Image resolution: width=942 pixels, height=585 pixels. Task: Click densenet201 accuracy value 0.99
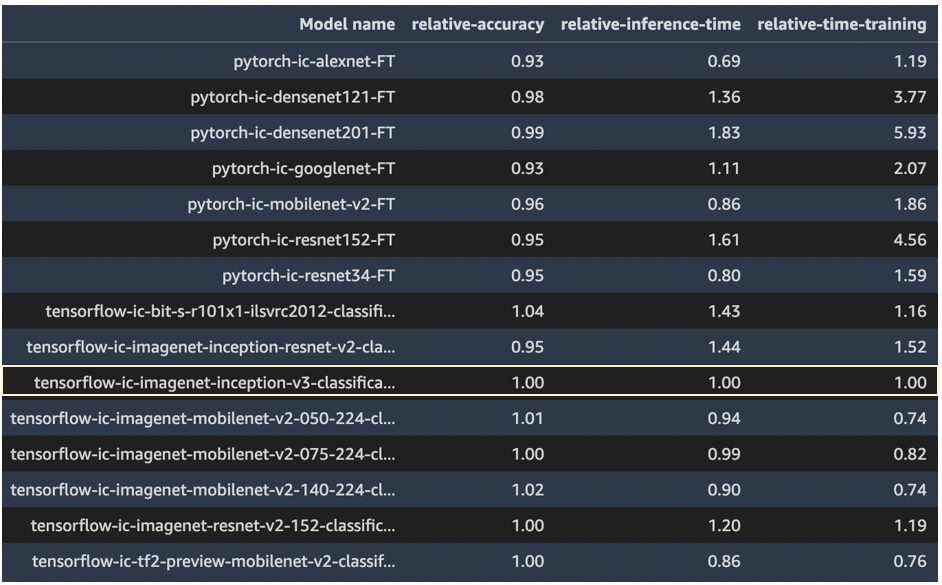pyautogui.click(x=527, y=133)
